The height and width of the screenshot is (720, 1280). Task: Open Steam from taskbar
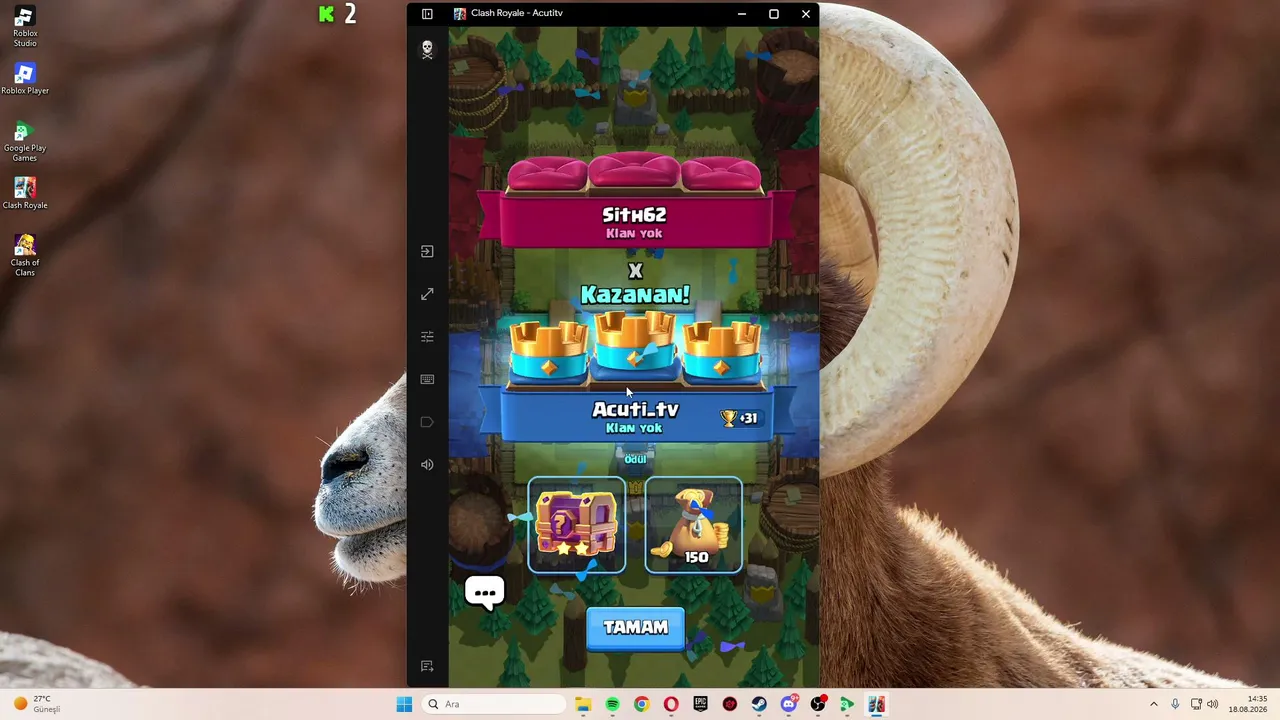(759, 704)
